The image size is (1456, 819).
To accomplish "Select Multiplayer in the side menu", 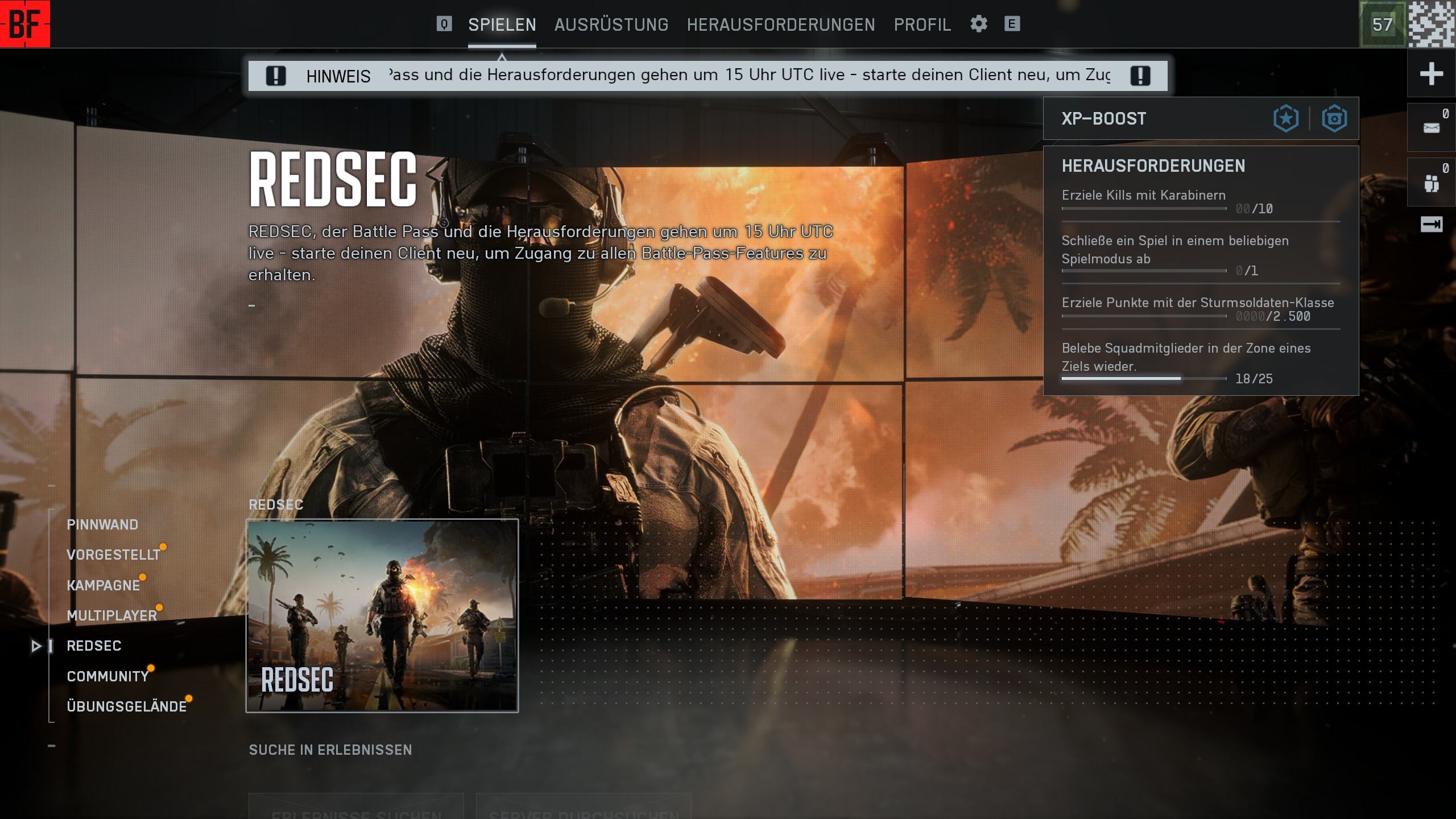I will click(x=111, y=615).
